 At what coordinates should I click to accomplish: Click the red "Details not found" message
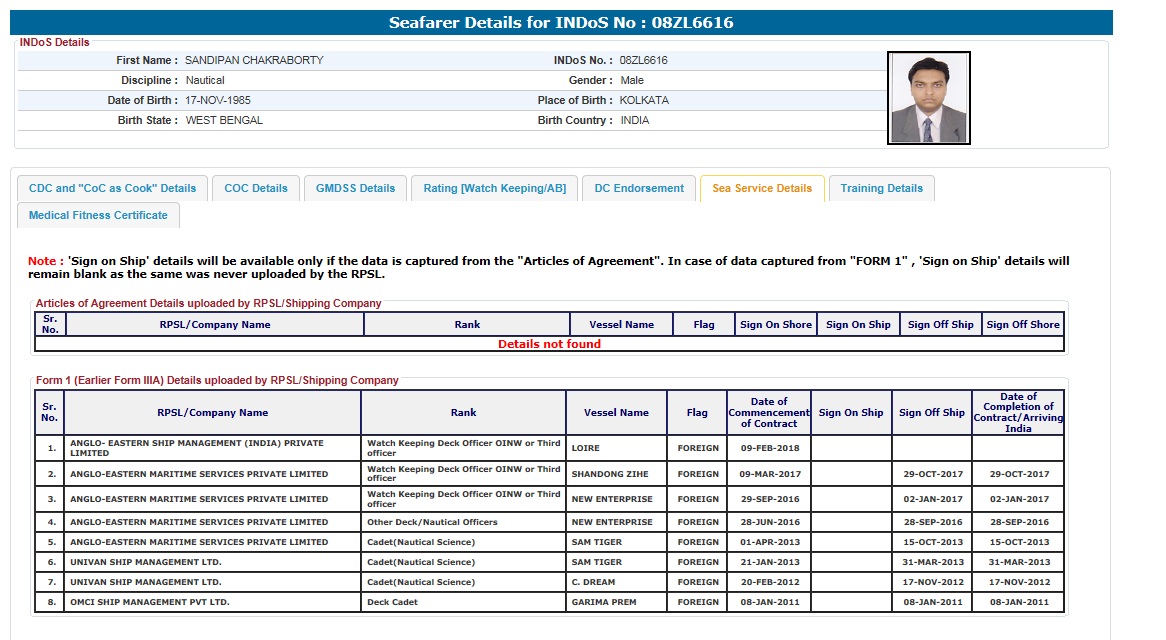click(549, 344)
